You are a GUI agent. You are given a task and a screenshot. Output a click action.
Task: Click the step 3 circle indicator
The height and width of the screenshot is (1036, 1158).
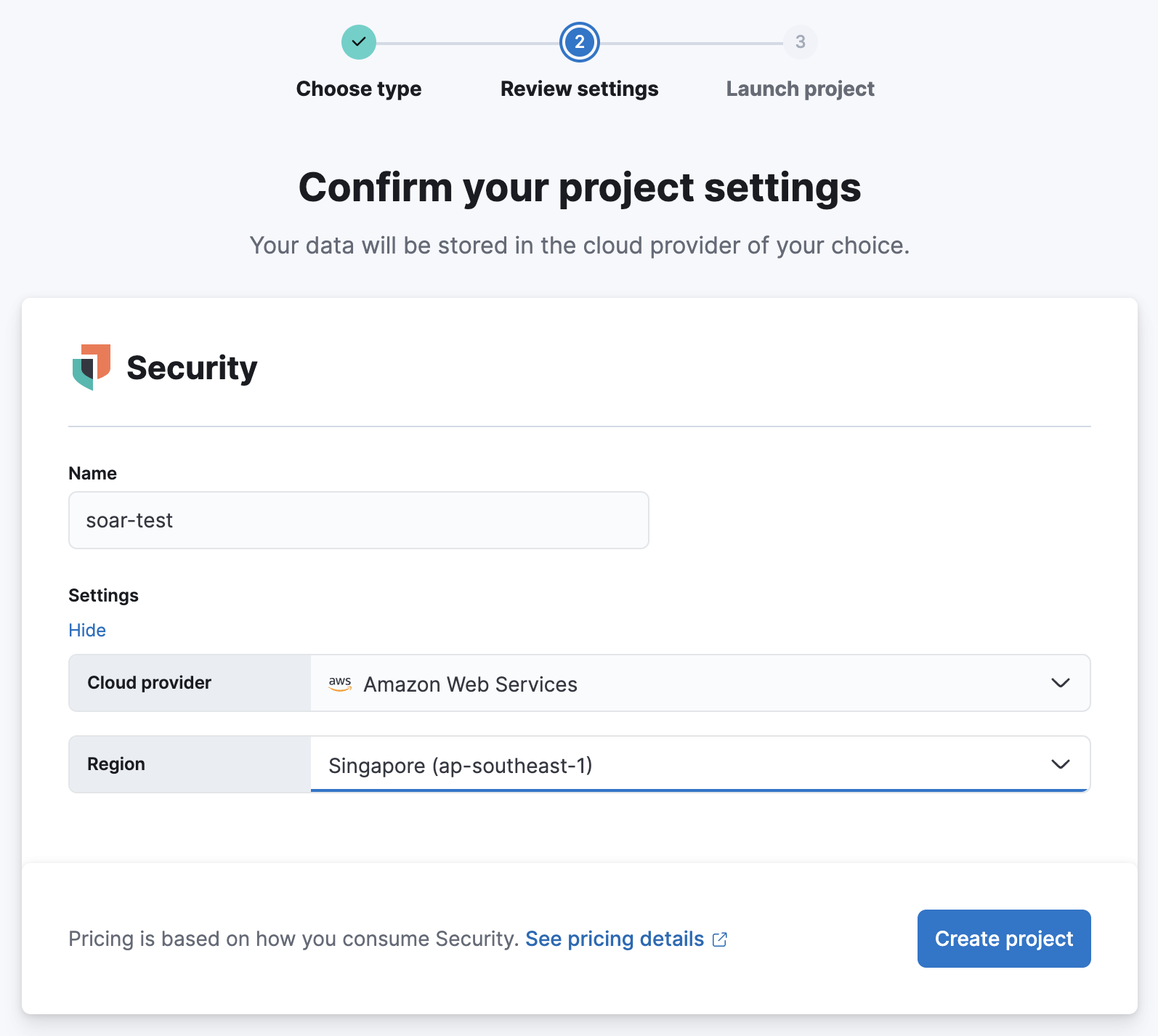[x=800, y=42]
